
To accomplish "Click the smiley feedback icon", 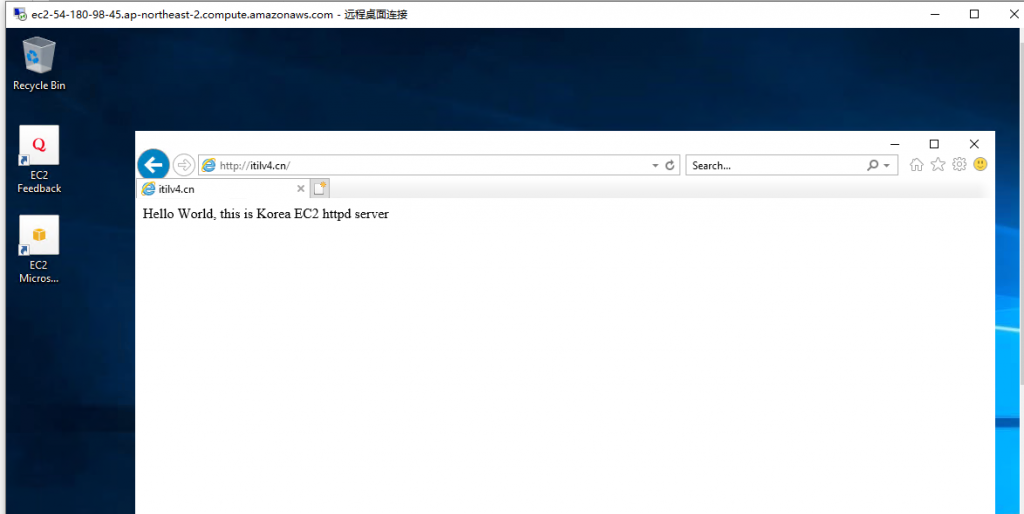I will [980, 165].
